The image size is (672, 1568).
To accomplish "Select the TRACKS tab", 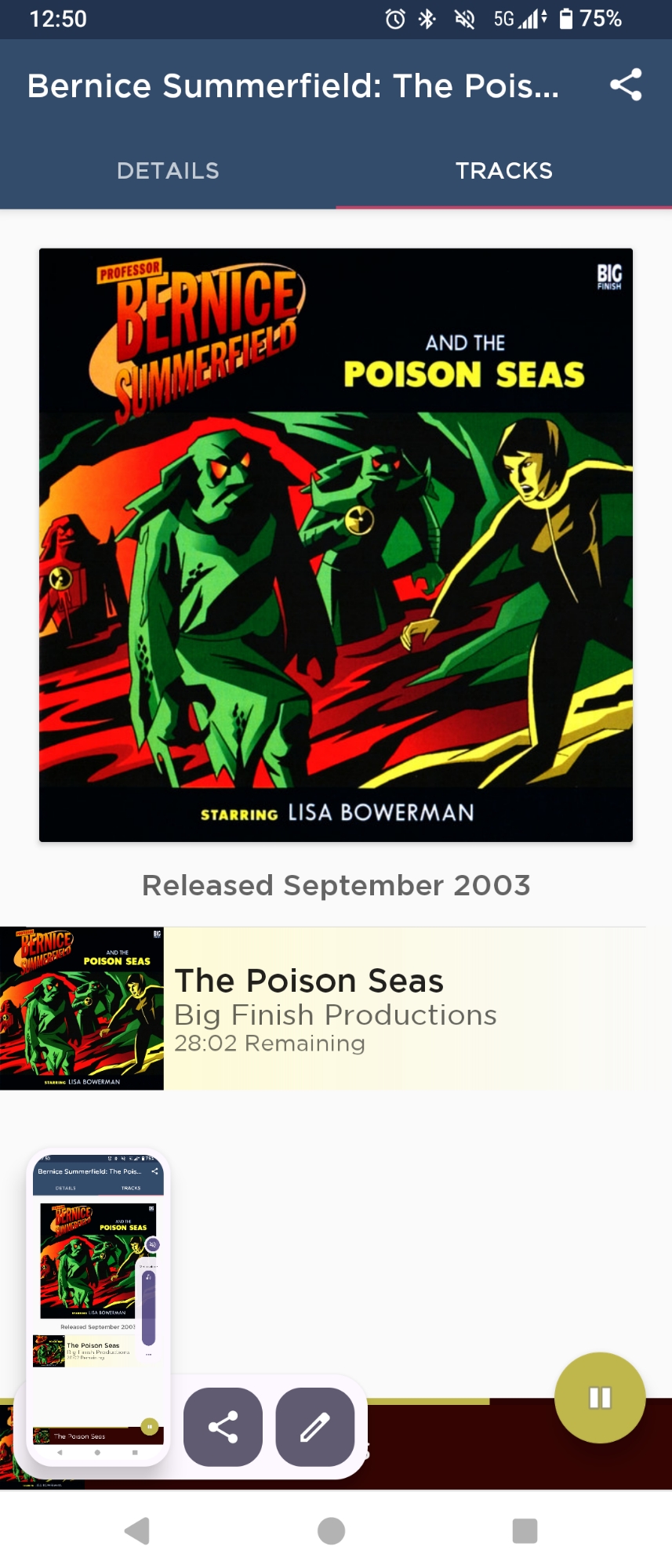I will click(x=504, y=171).
